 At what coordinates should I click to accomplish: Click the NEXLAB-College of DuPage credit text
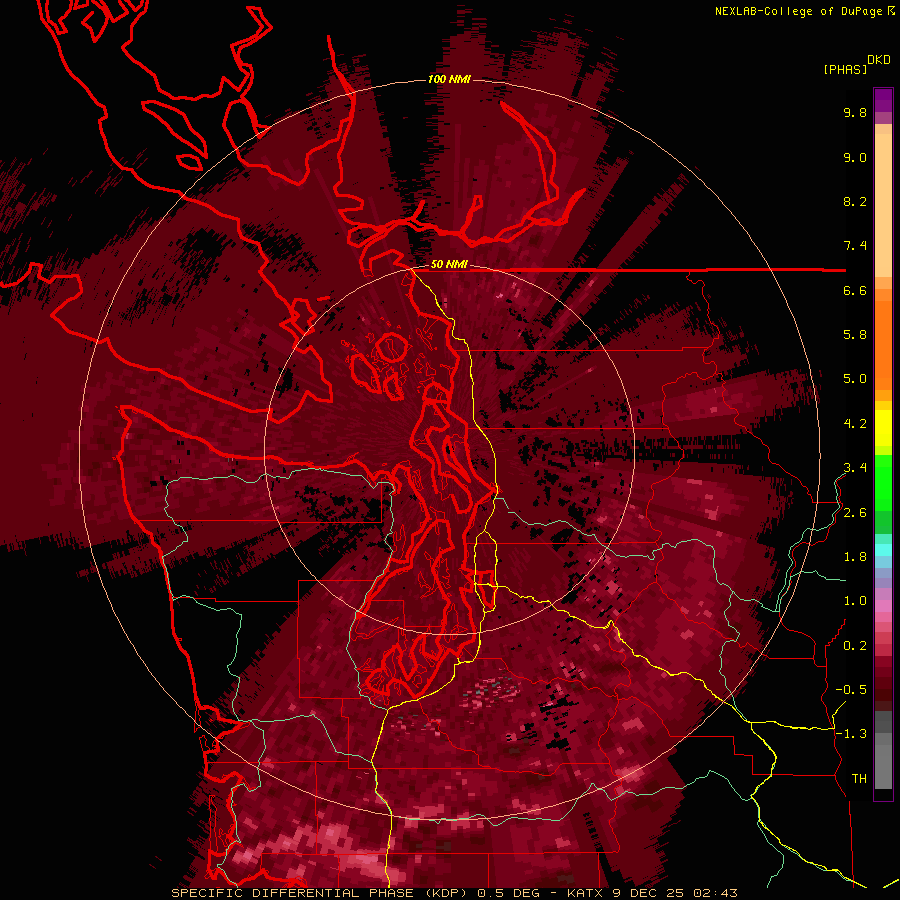[798, 11]
